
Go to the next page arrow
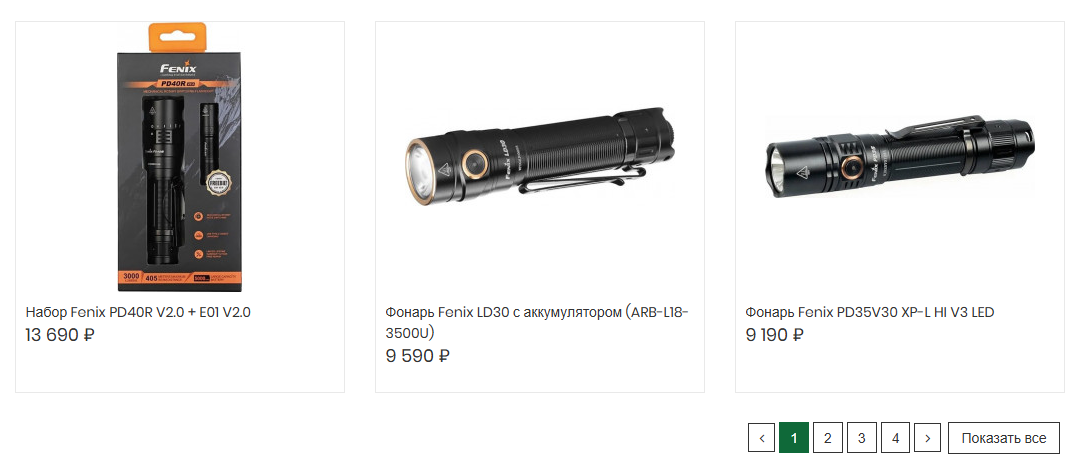pos(928,438)
